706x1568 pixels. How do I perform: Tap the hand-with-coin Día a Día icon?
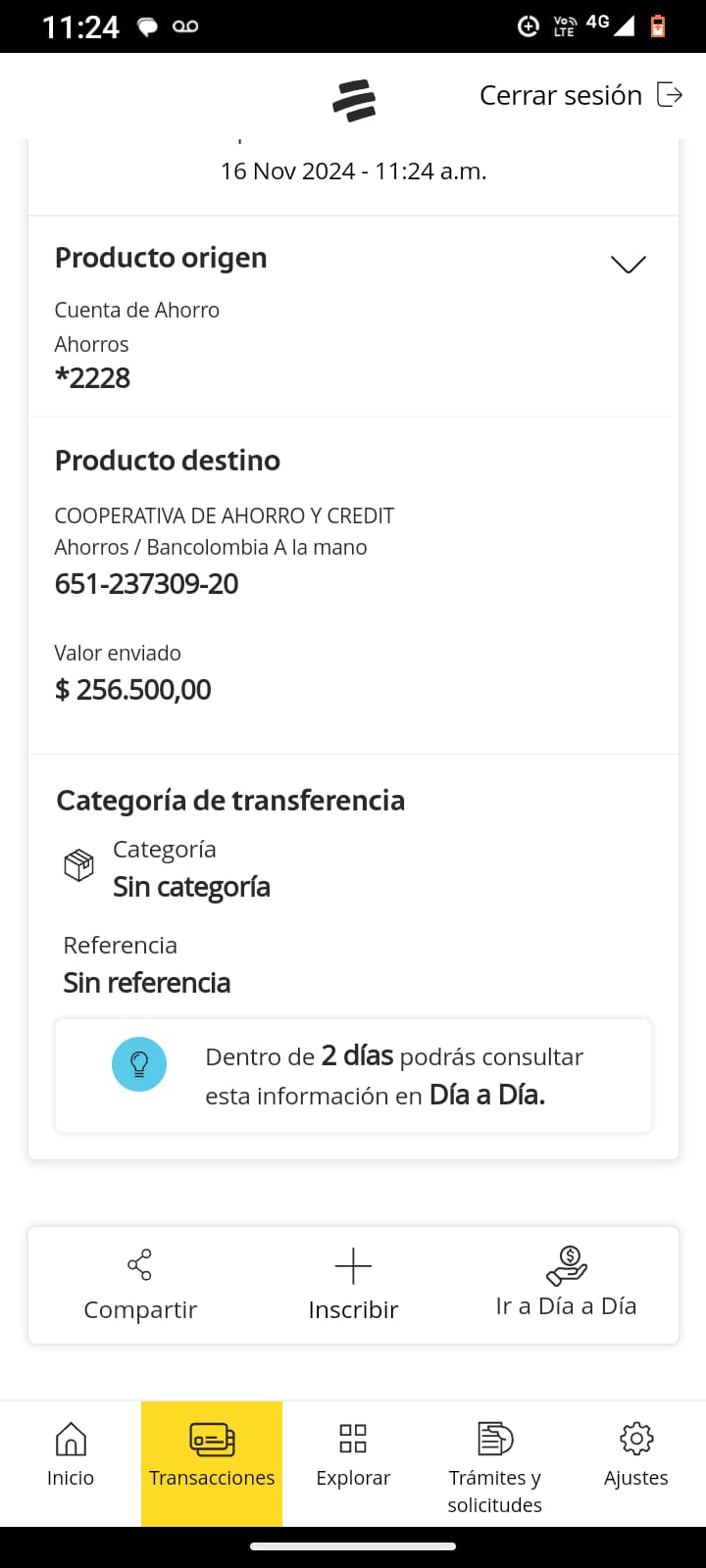coord(566,1265)
